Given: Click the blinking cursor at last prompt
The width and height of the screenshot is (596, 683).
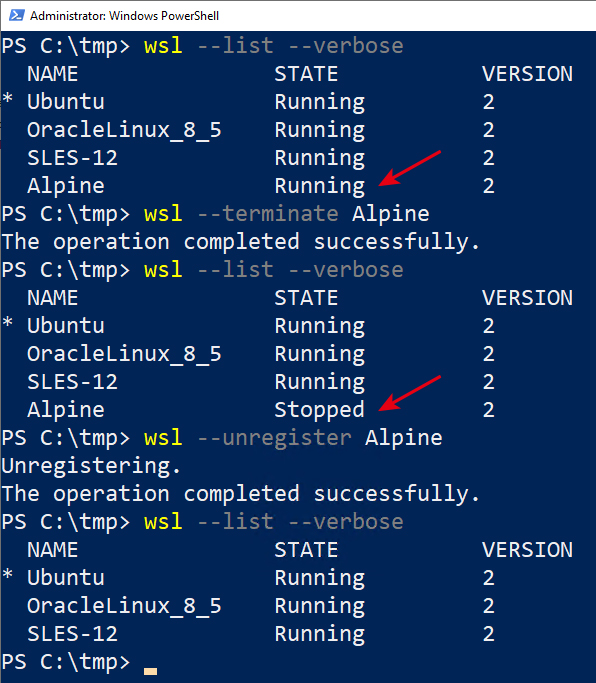Looking at the screenshot, I should pyautogui.click(x=150, y=671).
